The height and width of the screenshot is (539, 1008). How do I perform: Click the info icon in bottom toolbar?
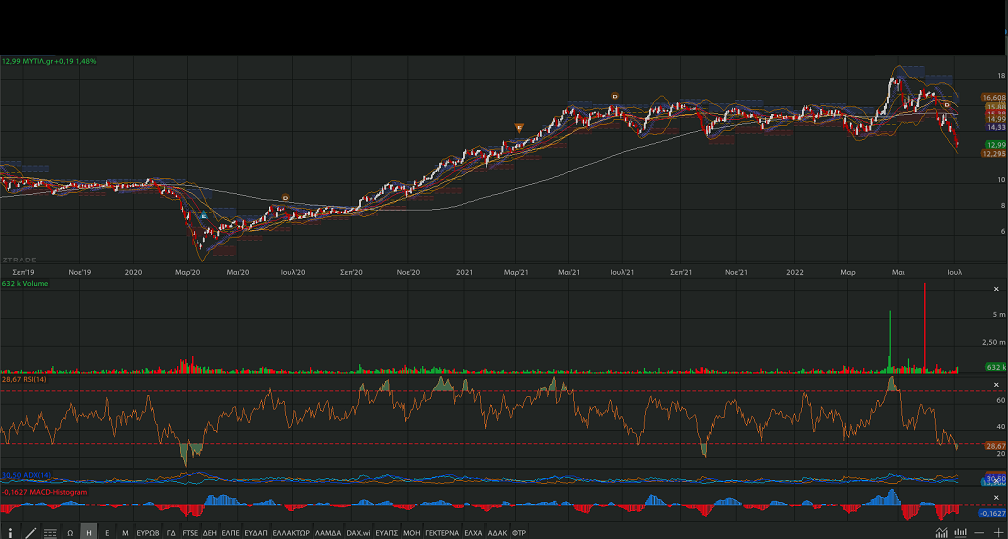click(11, 533)
